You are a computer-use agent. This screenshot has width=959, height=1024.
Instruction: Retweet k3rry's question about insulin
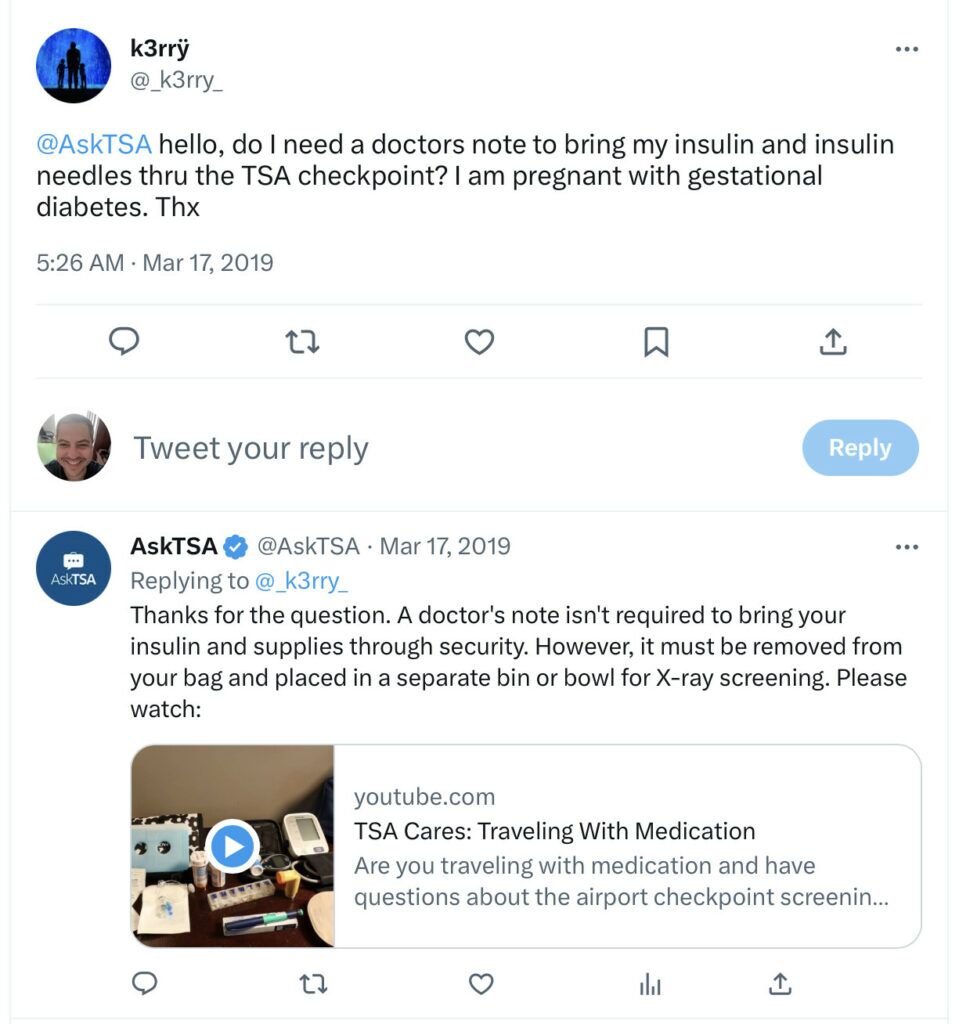point(301,341)
